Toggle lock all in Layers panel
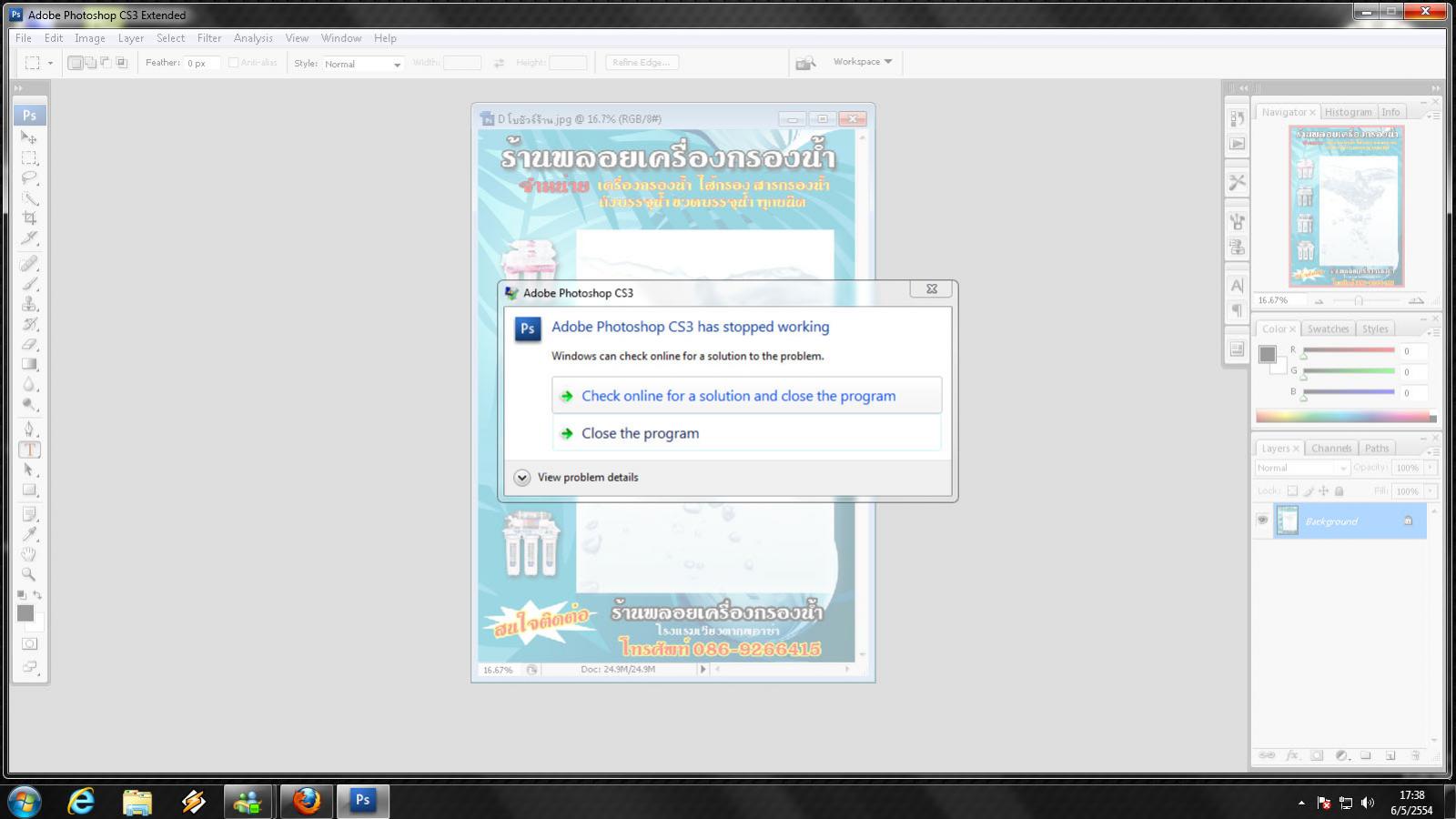The image size is (1456, 819). coord(1340,490)
